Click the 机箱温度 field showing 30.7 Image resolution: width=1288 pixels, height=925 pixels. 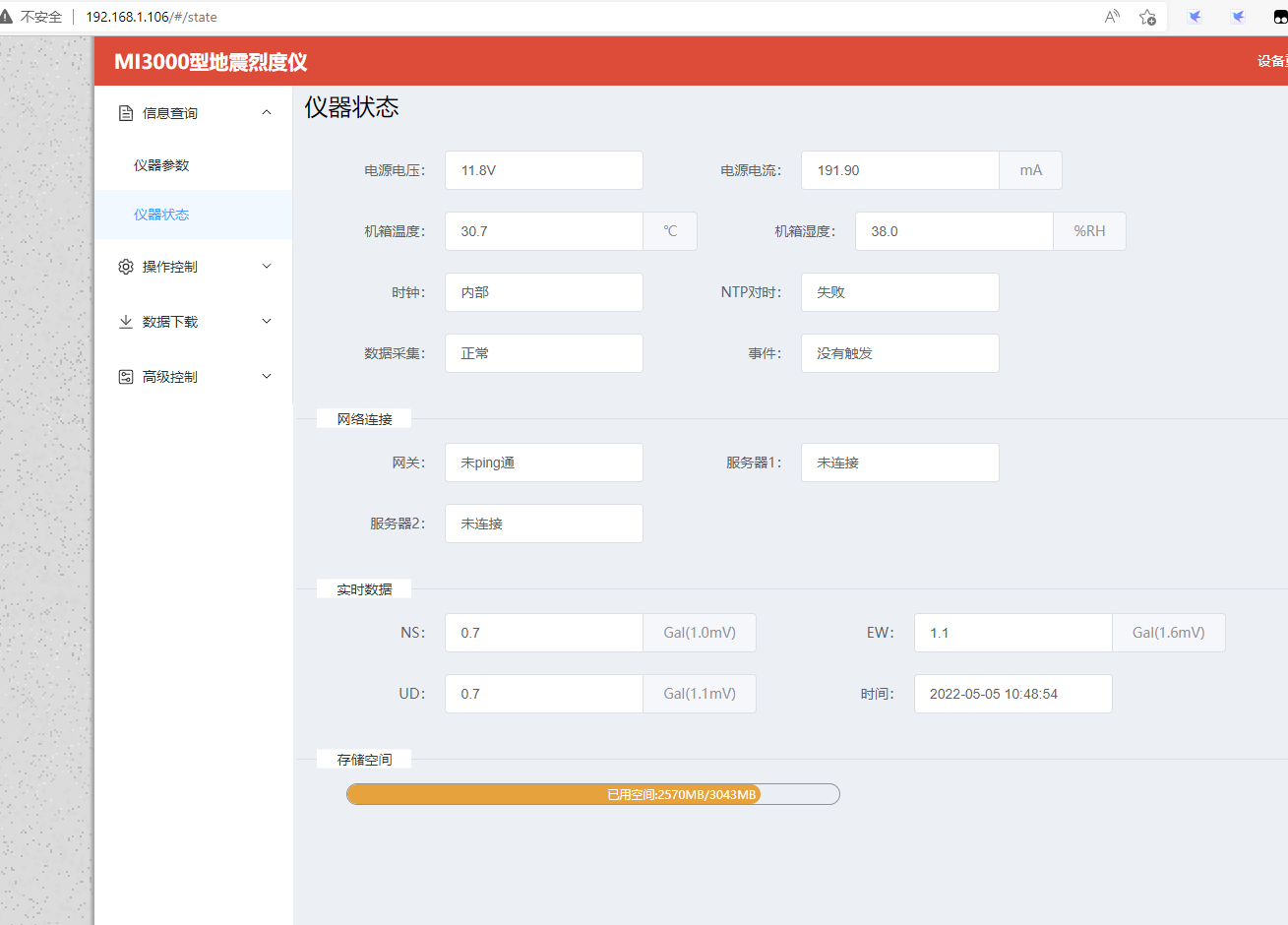click(544, 231)
